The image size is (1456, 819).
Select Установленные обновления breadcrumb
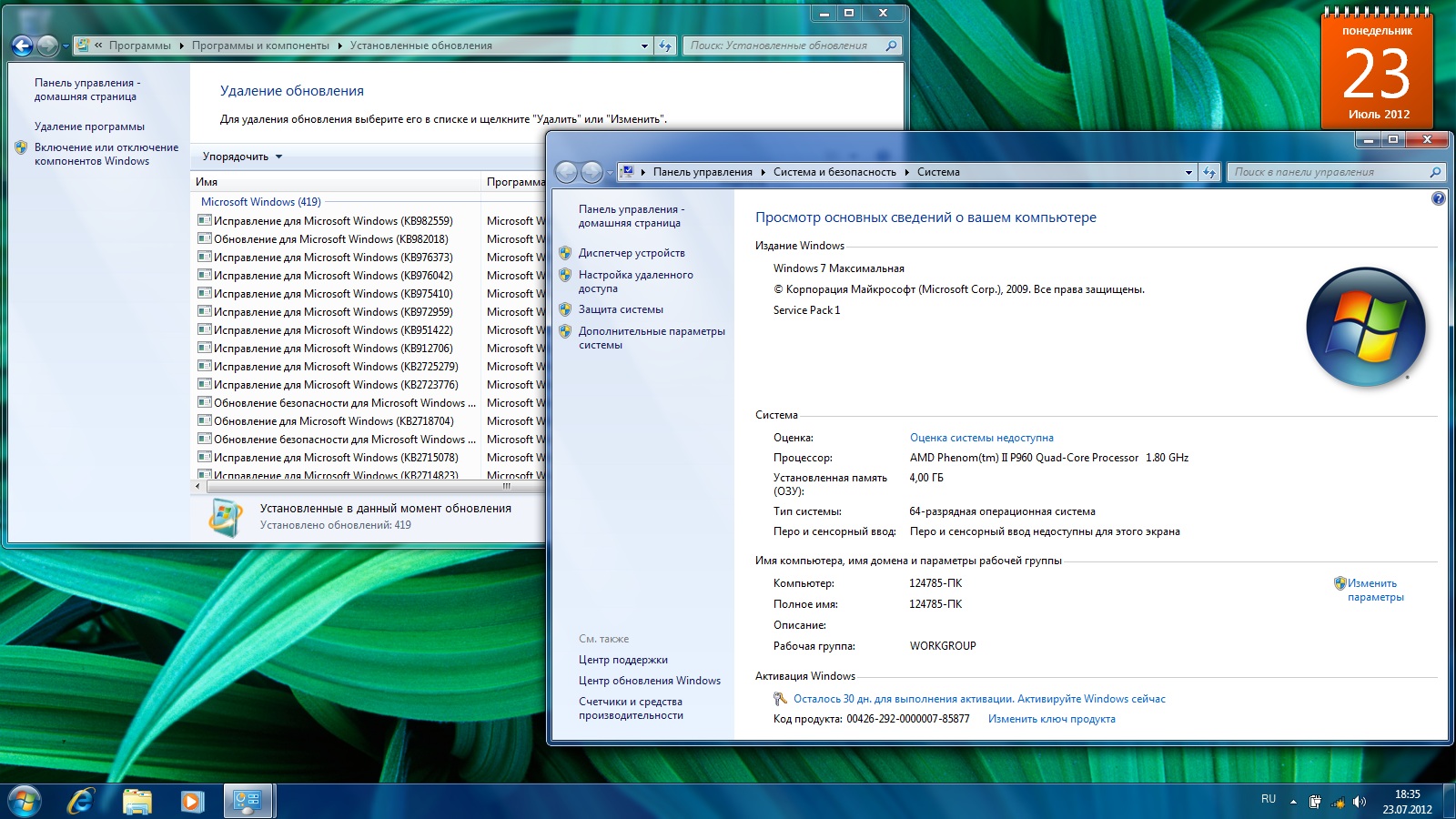[x=421, y=45]
